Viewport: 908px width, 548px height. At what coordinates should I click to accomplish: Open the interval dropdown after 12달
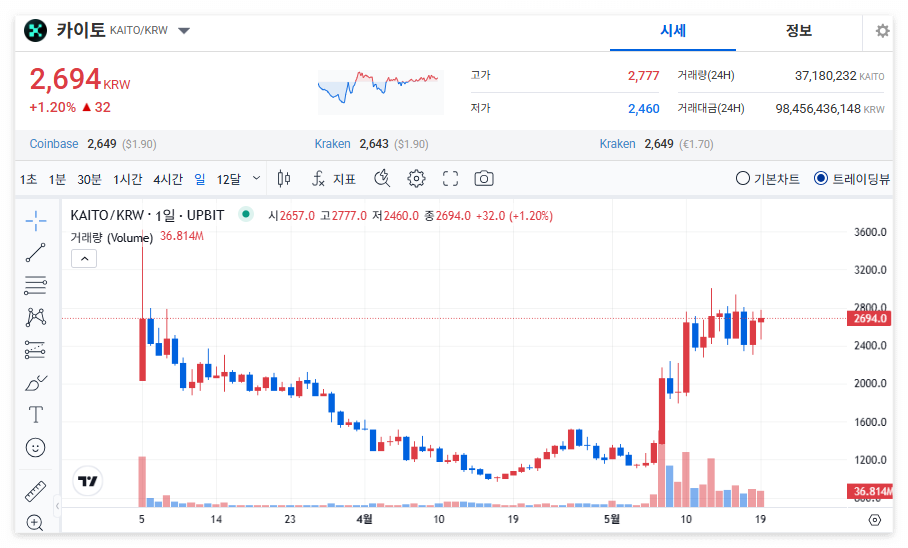256,179
